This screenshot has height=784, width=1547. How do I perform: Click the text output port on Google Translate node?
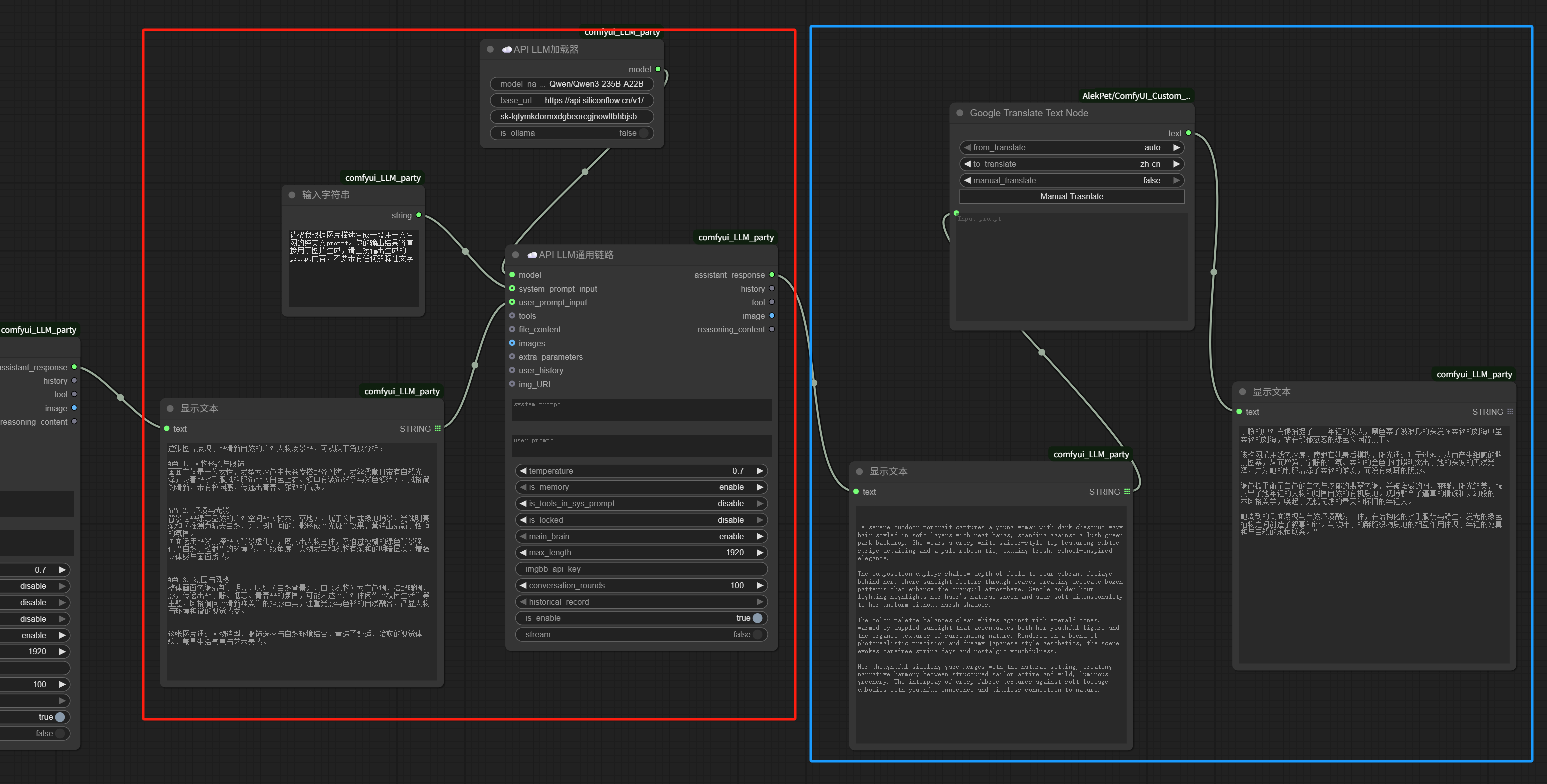(1188, 133)
